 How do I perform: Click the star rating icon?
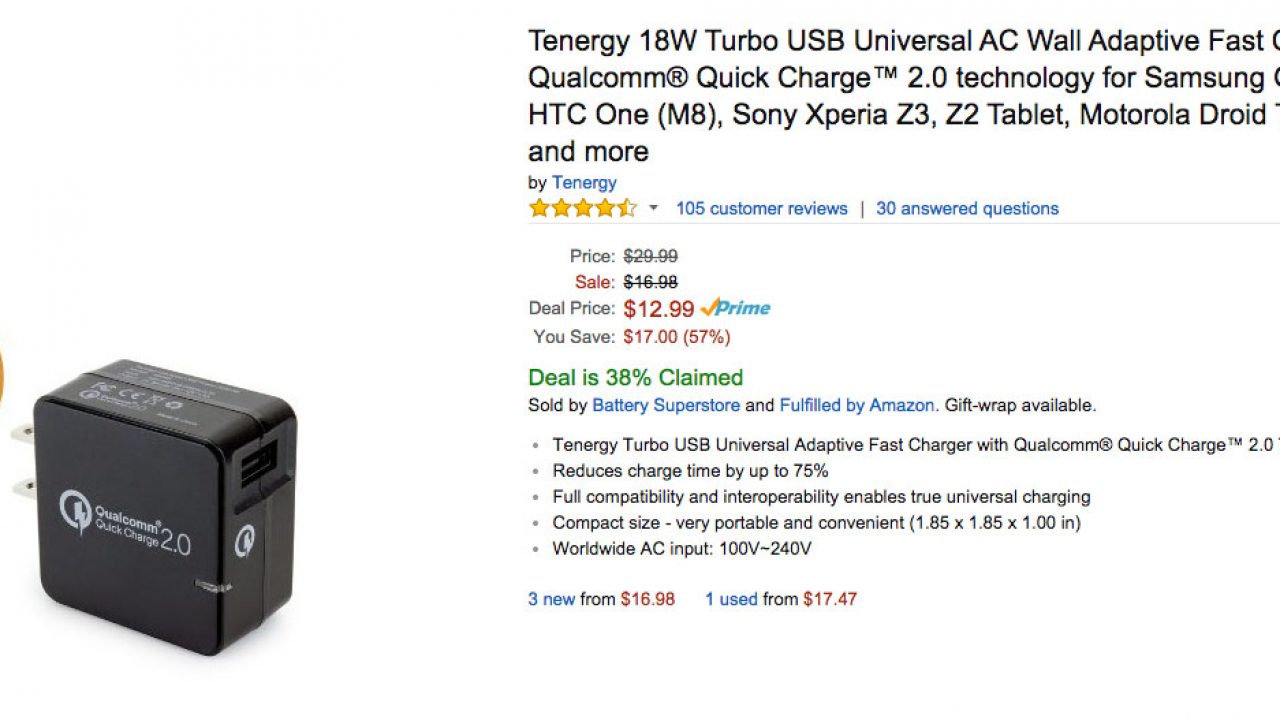pos(582,208)
